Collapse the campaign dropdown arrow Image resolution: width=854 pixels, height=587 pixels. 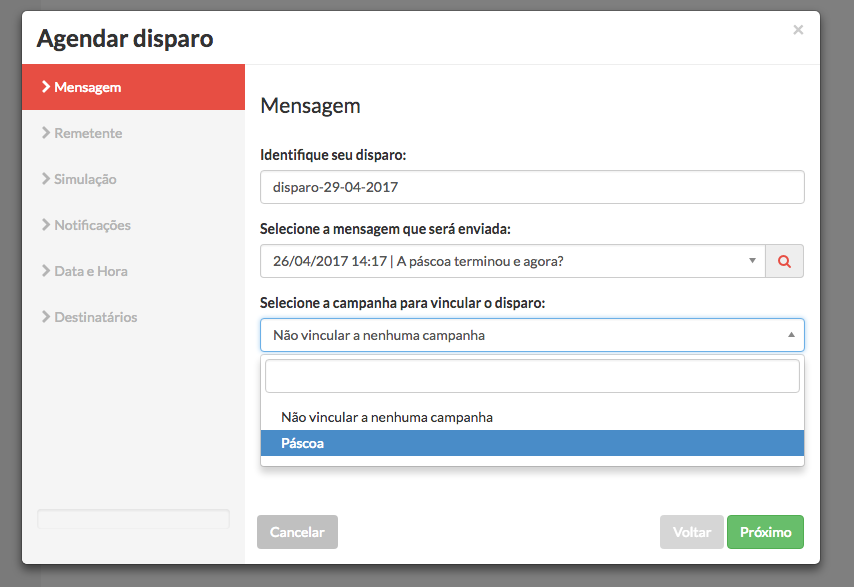pos(791,335)
